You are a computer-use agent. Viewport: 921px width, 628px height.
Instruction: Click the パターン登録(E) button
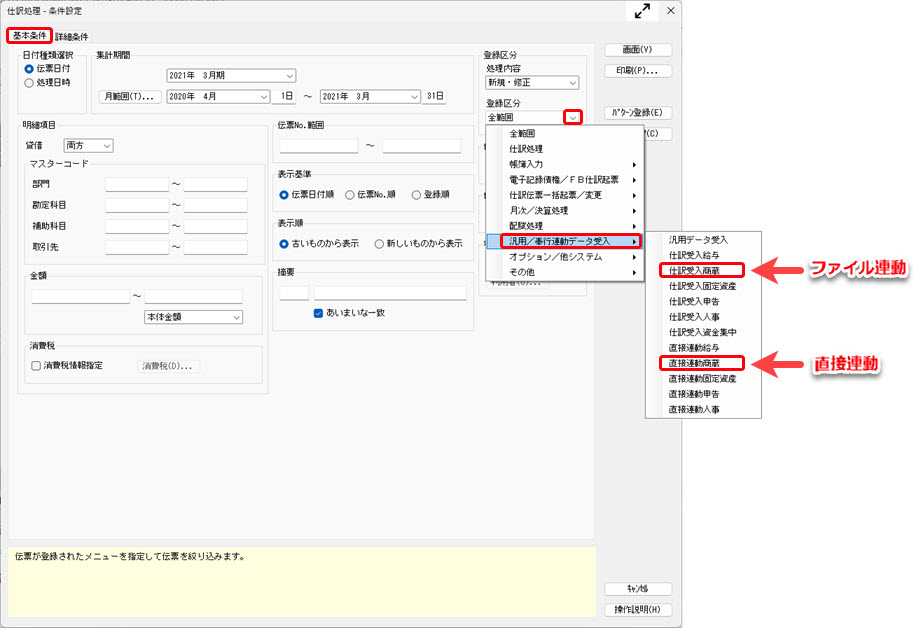(640, 111)
